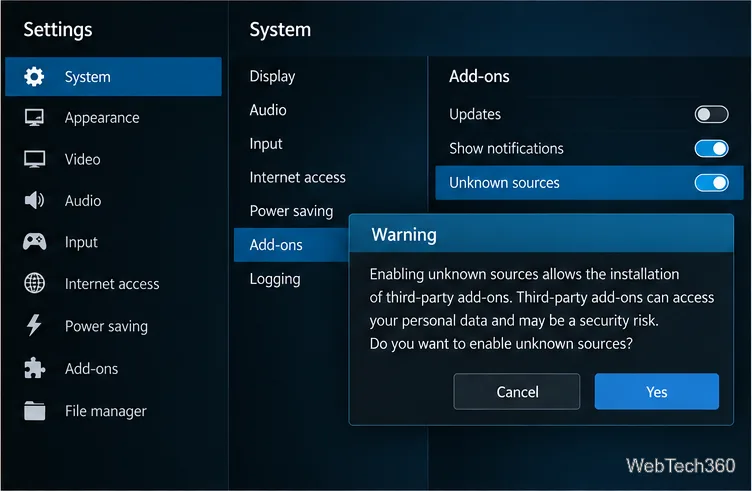Click the Add-ons panel heading

click(x=479, y=76)
